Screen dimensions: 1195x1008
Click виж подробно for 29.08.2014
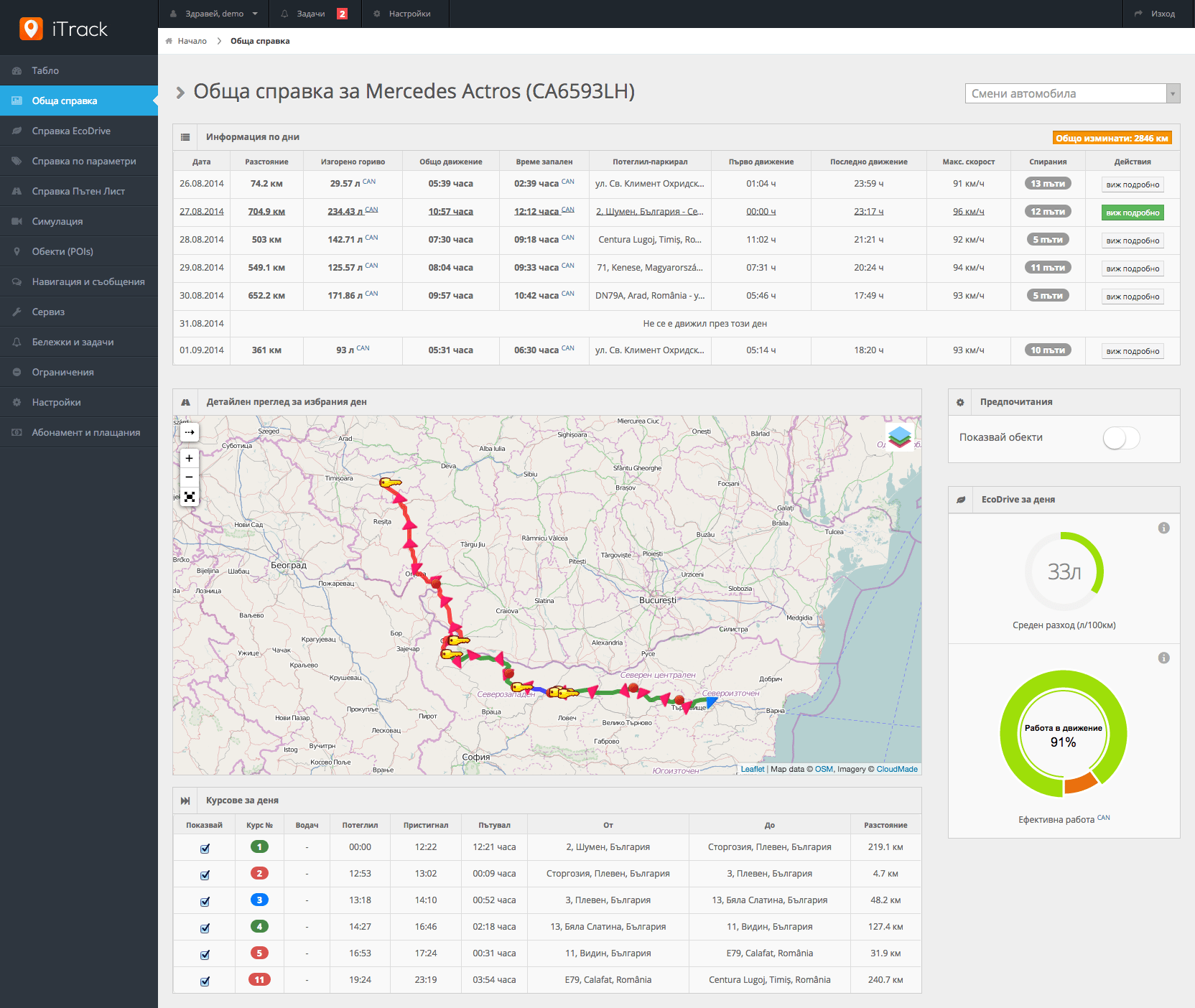1133,269
